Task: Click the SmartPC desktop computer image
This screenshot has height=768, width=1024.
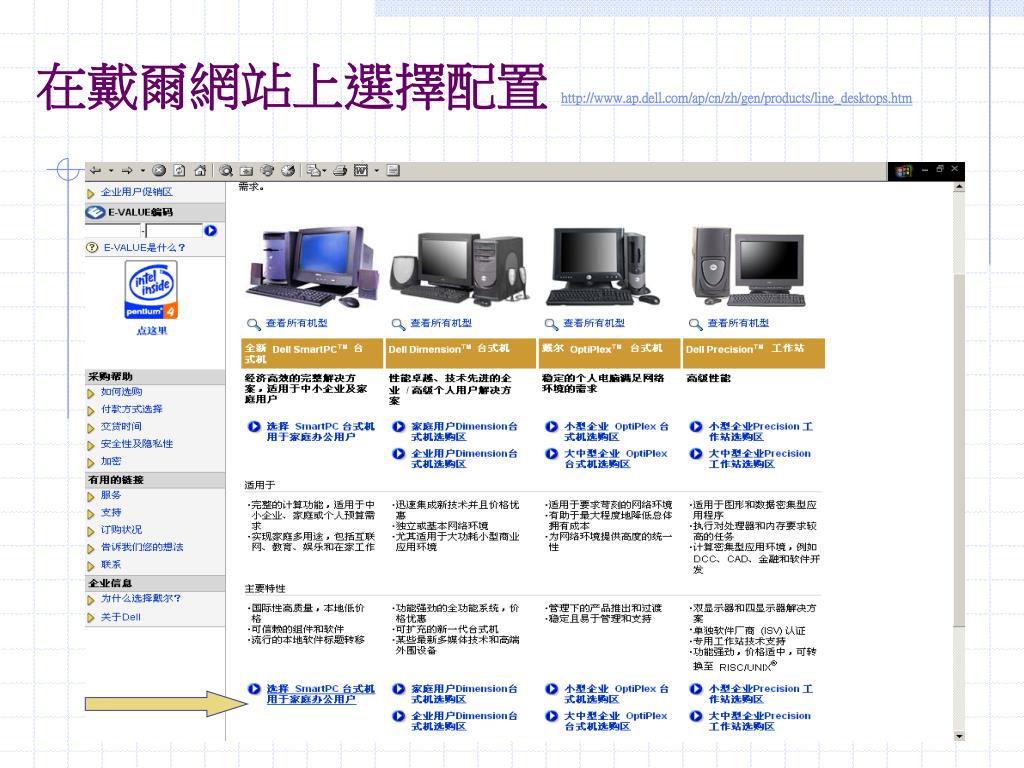Action: 311,266
